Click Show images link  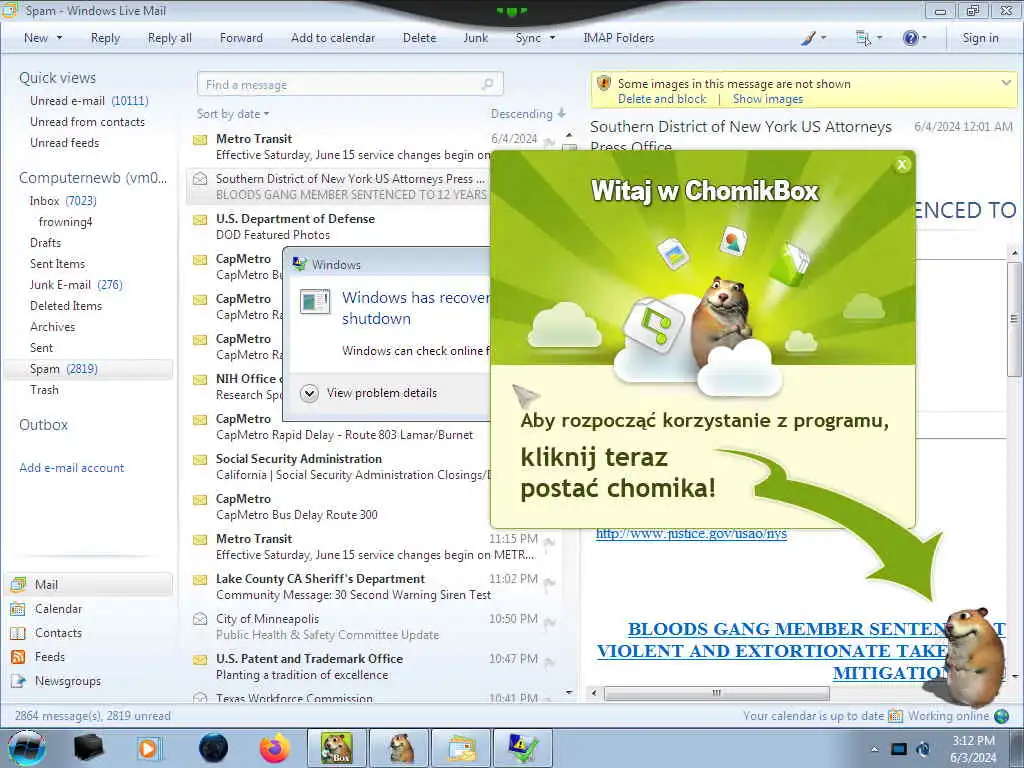pyautogui.click(x=768, y=99)
